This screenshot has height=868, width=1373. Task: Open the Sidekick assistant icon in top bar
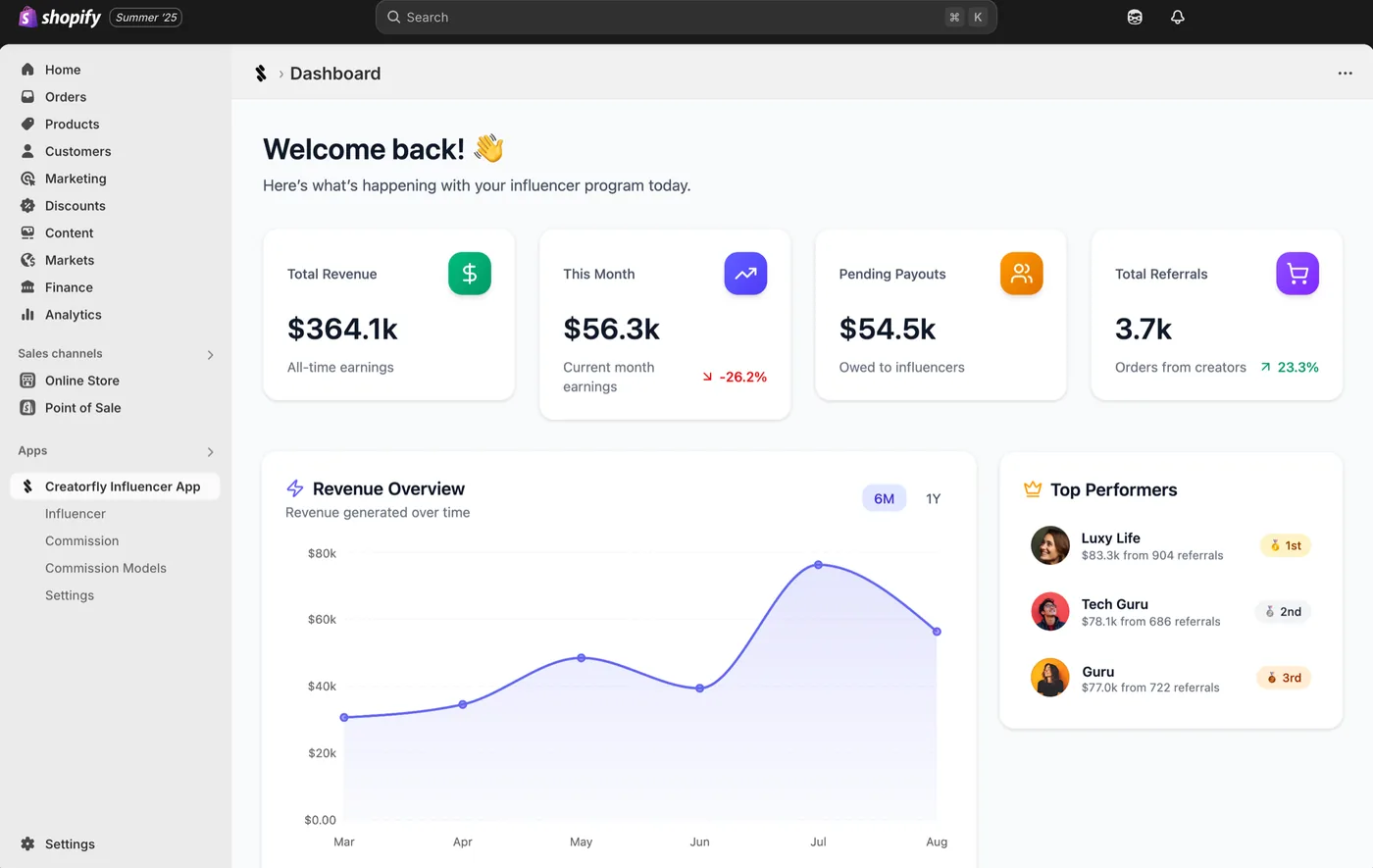pyautogui.click(x=1135, y=17)
